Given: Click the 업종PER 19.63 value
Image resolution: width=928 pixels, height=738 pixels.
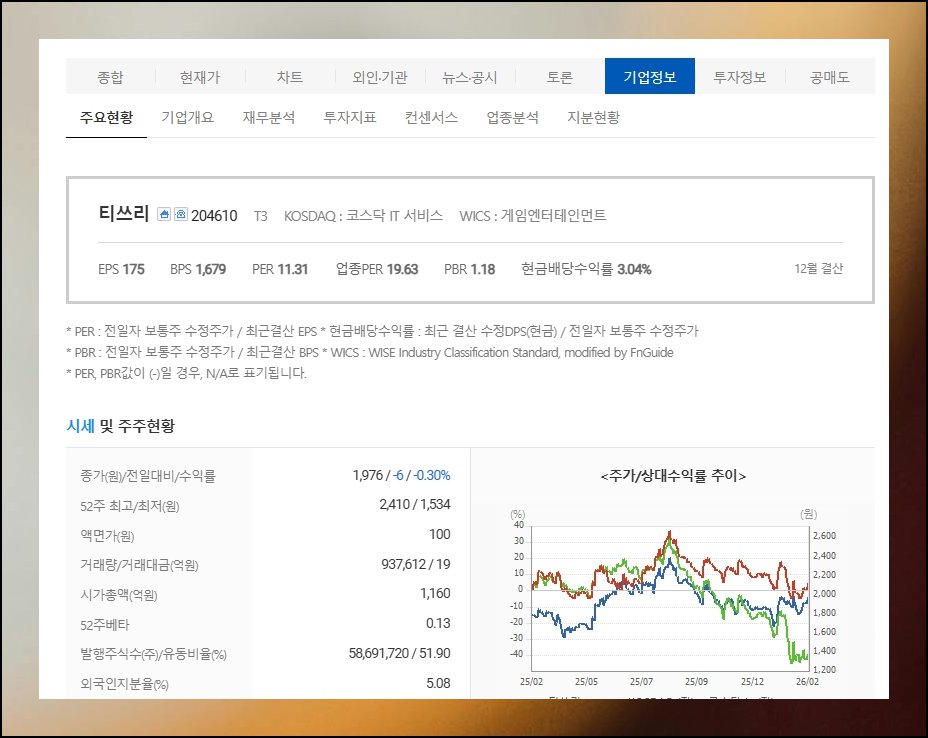Looking at the screenshot, I should point(377,269).
